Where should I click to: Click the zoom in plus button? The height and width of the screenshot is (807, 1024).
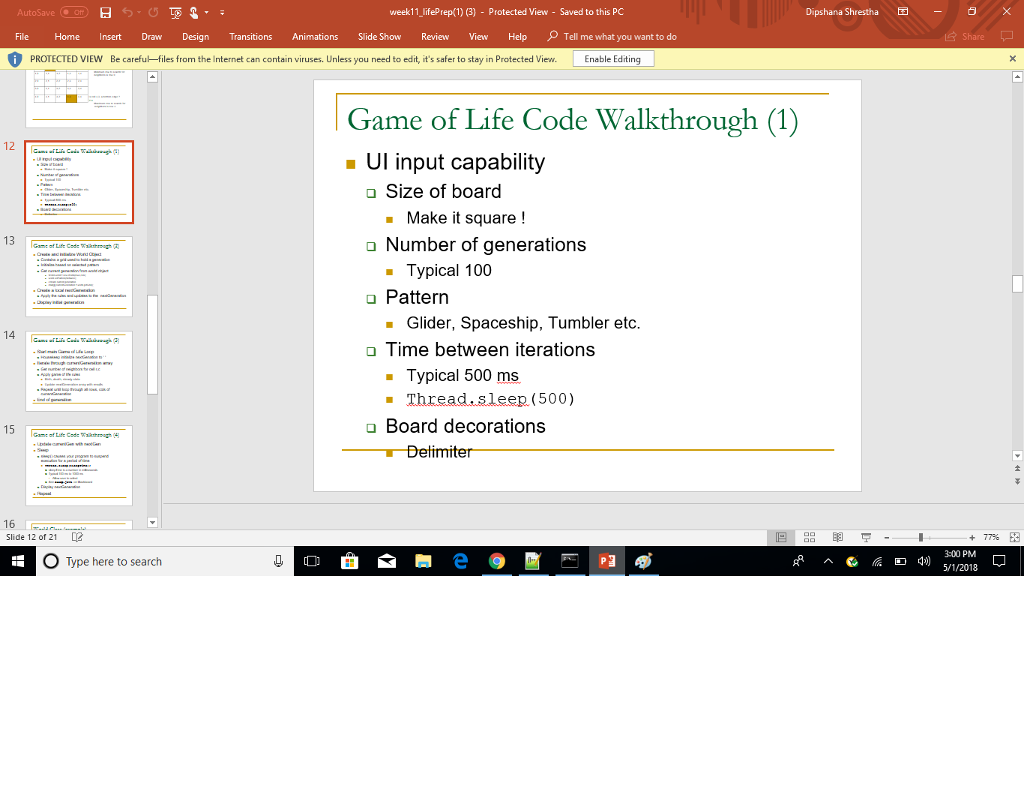pyautogui.click(x=972, y=537)
